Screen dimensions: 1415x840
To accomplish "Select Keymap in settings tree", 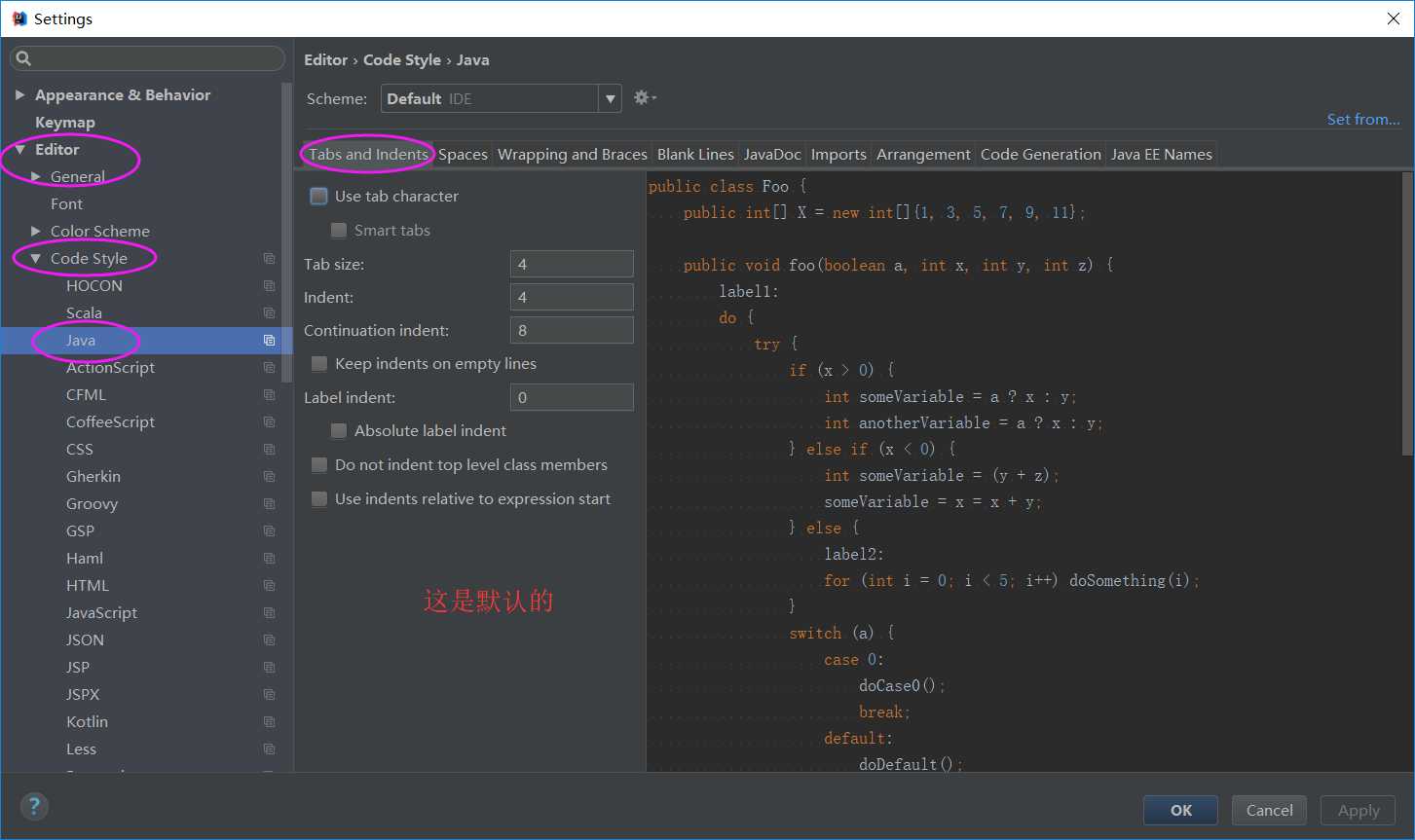I will [65, 123].
